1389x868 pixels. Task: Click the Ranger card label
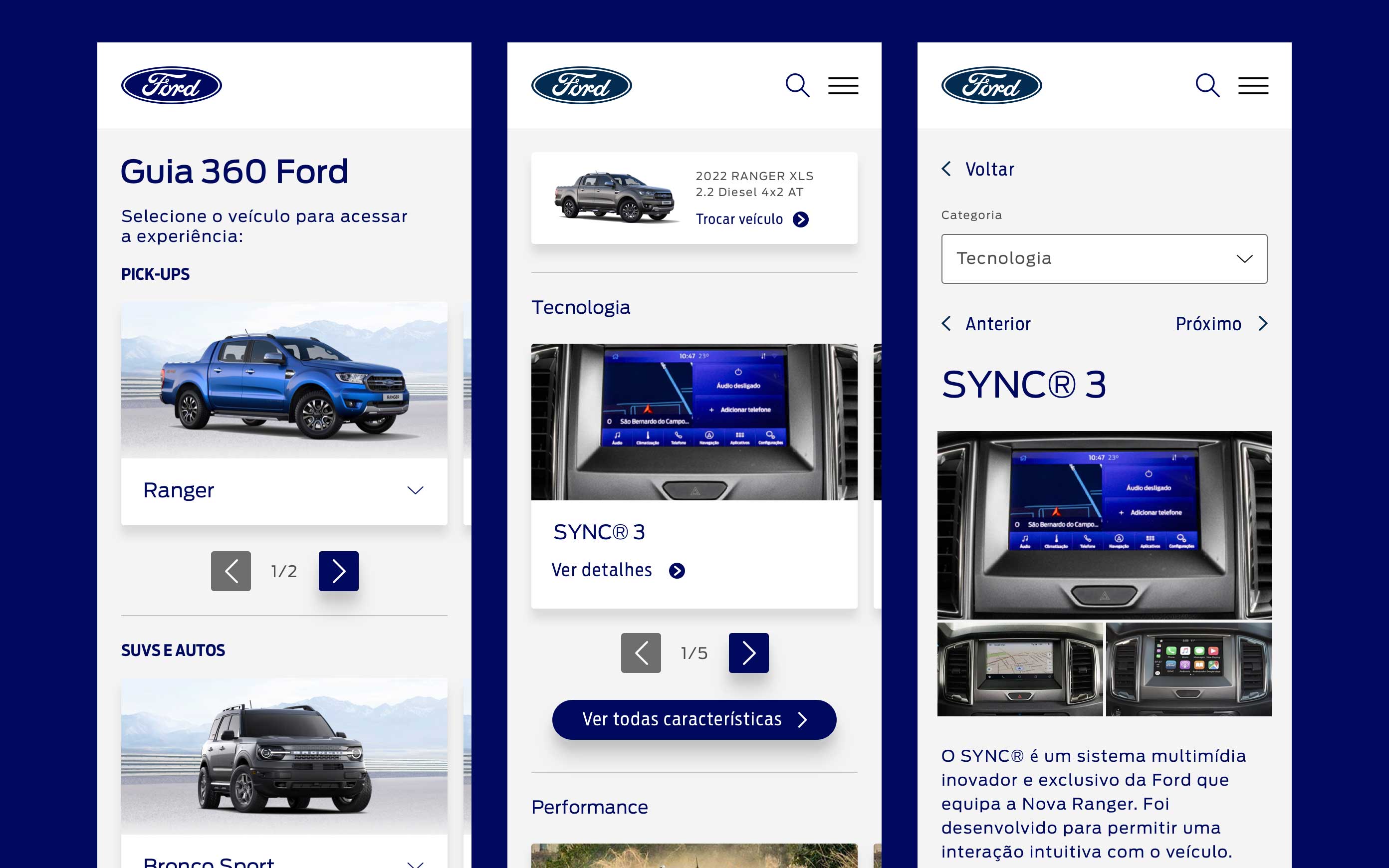click(x=179, y=490)
